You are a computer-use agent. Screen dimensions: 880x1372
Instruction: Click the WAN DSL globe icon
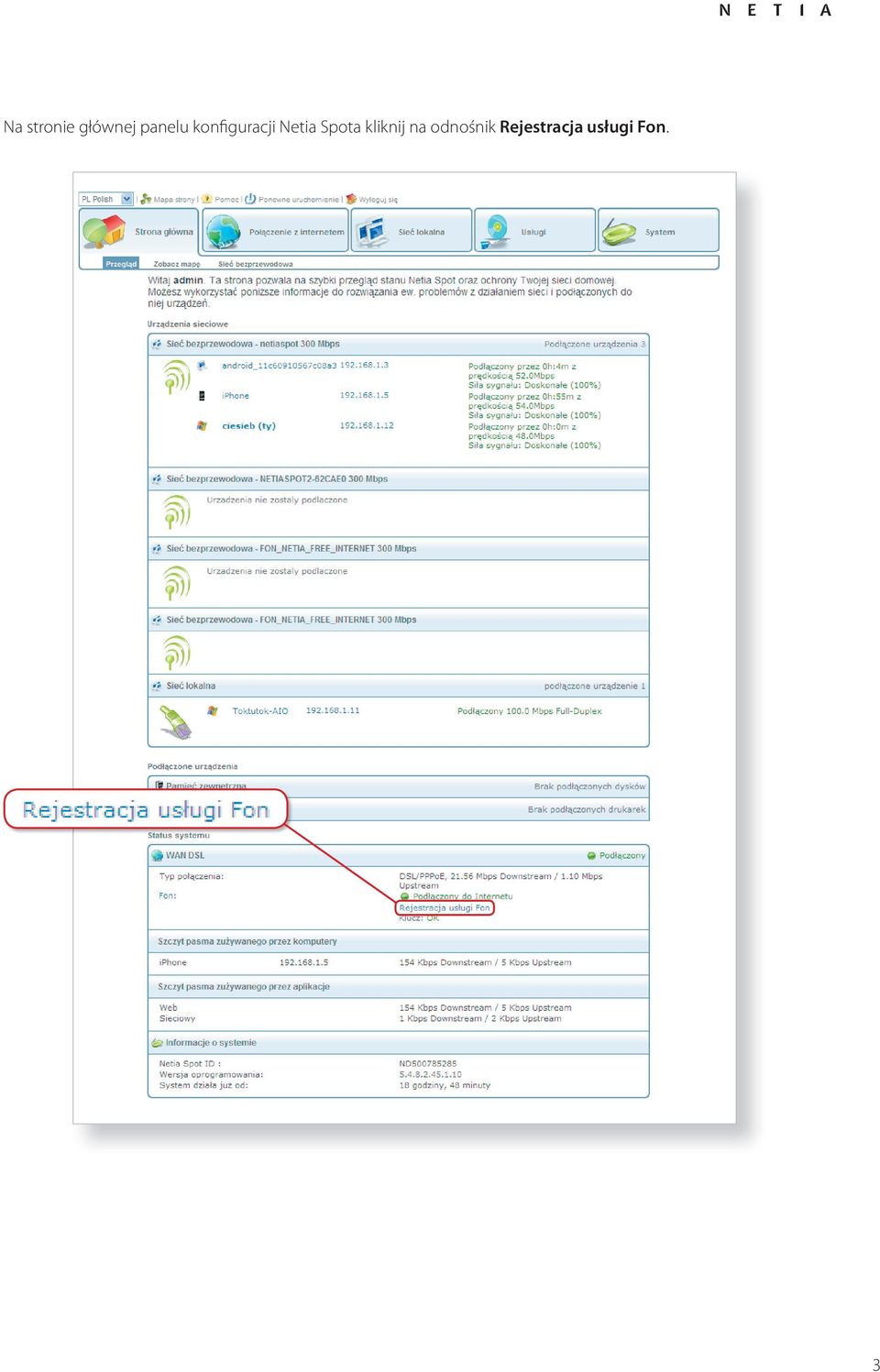(157, 855)
